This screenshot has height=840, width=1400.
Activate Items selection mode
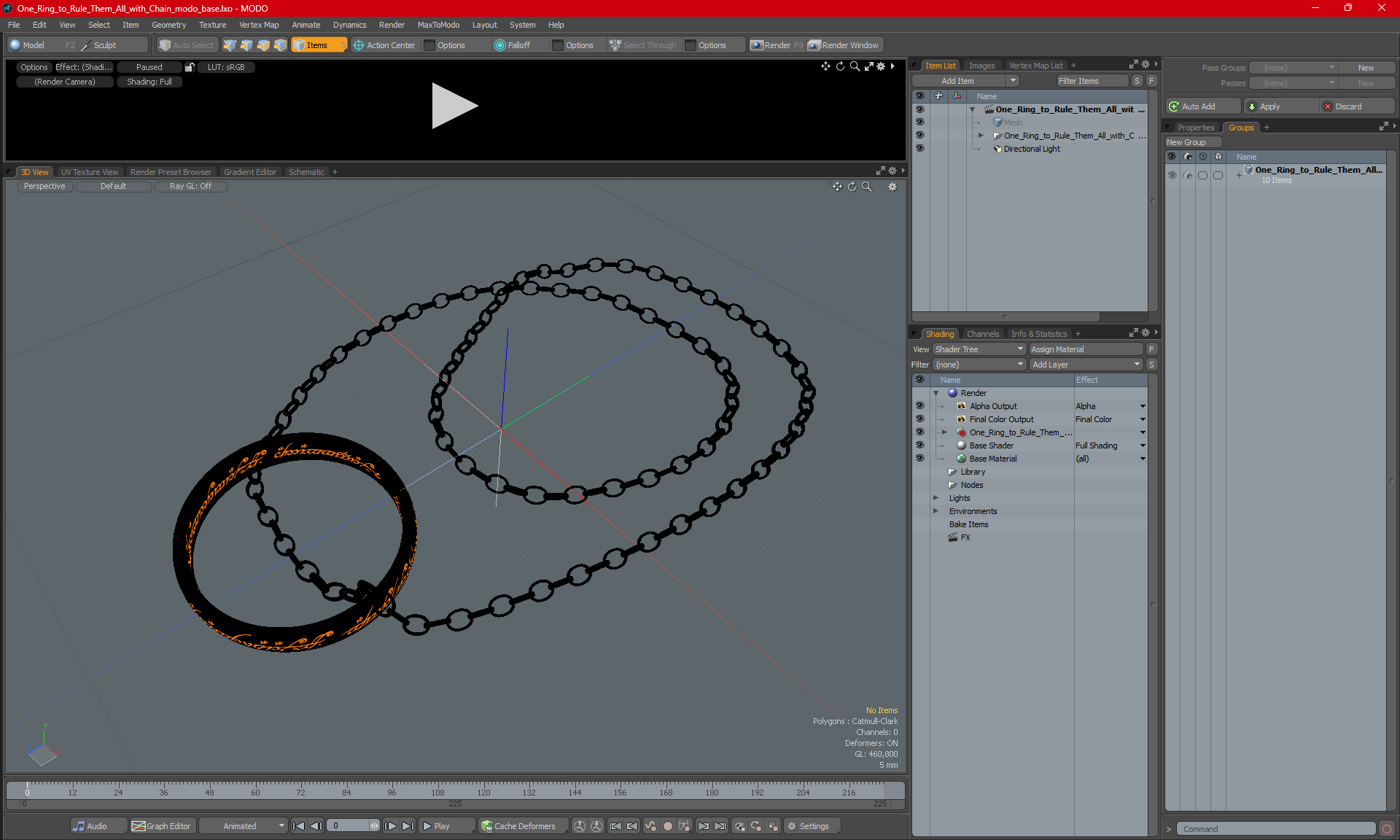pyautogui.click(x=319, y=45)
